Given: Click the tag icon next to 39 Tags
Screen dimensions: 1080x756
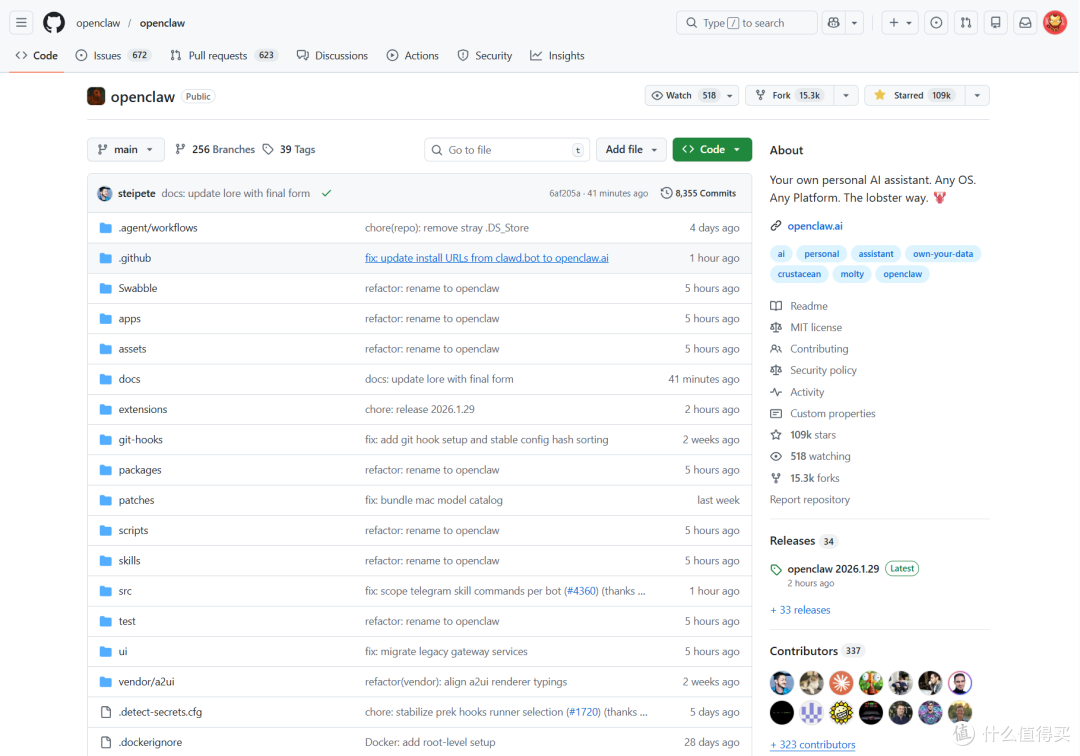Looking at the screenshot, I should click(268, 149).
